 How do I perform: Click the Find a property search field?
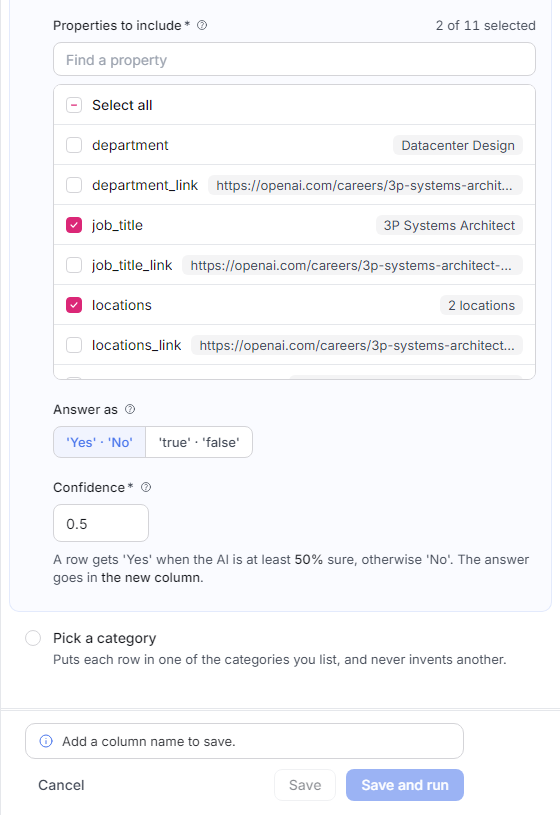294,60
